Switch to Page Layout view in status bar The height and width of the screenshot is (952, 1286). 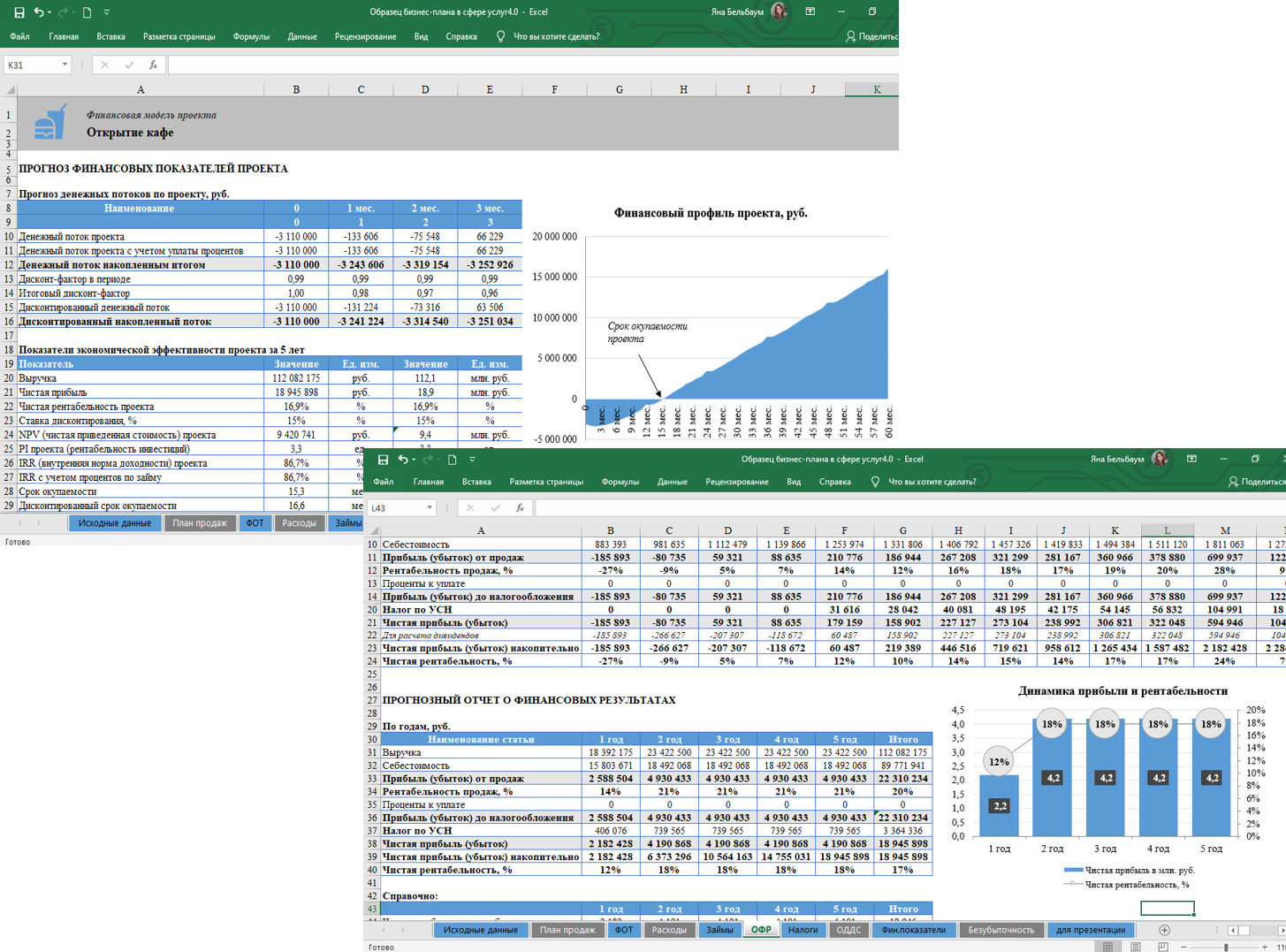coord(1136,947)
